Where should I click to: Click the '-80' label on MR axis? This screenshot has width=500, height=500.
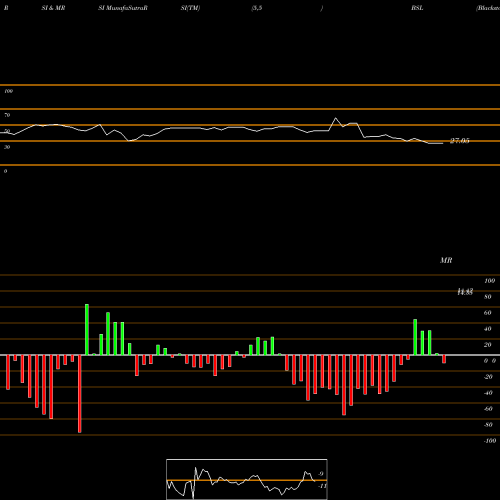(488, 425)
